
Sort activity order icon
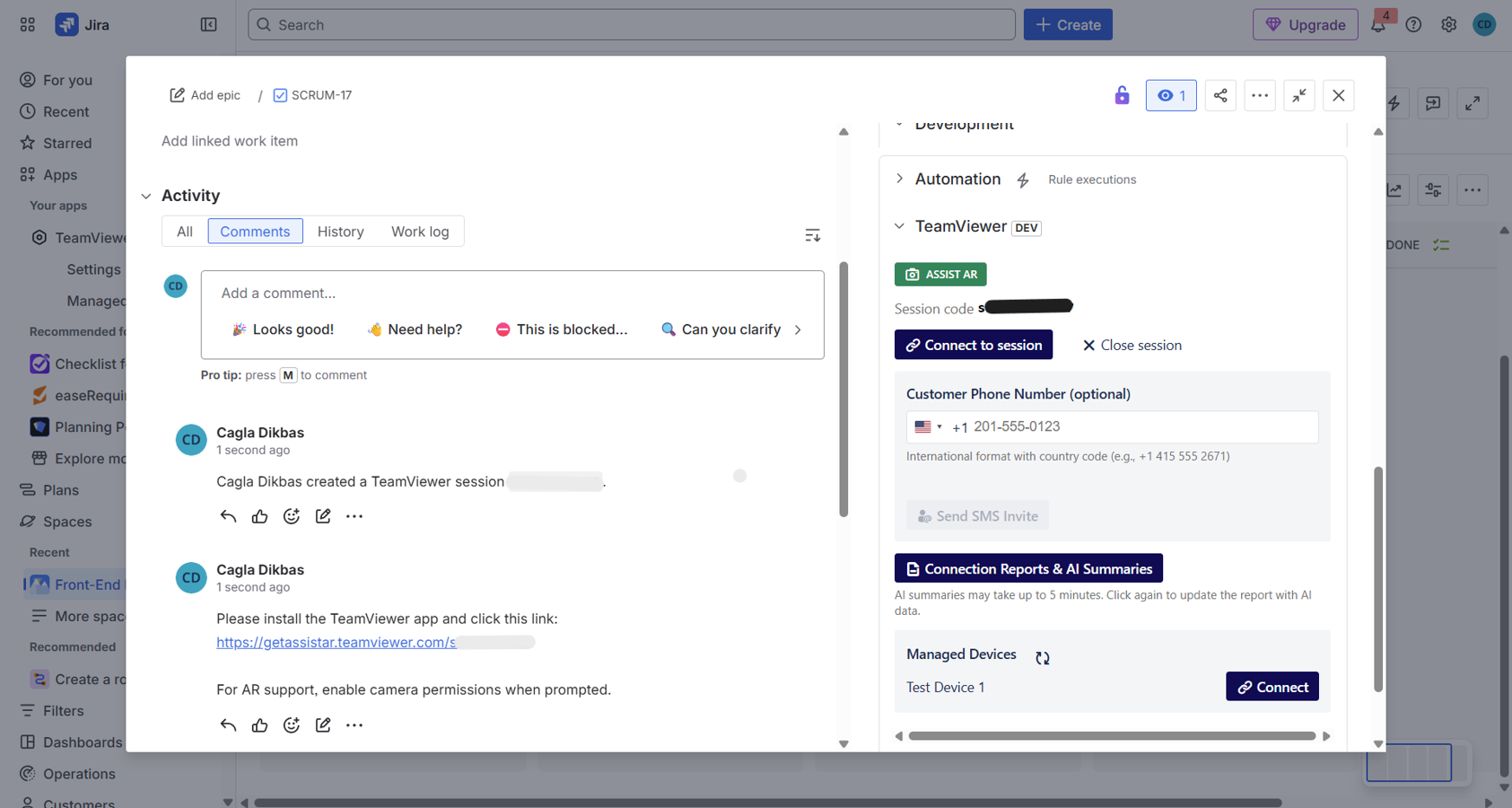pos(812,235)
